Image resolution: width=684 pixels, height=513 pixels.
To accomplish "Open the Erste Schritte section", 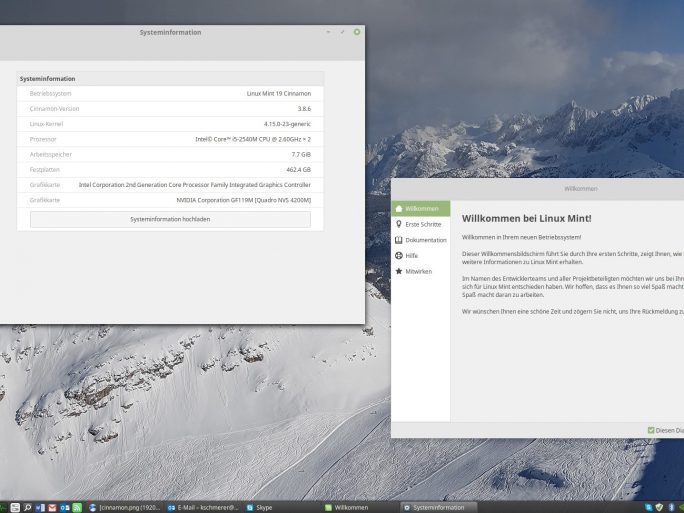I will pyautogui.click(x=421, y=224).
